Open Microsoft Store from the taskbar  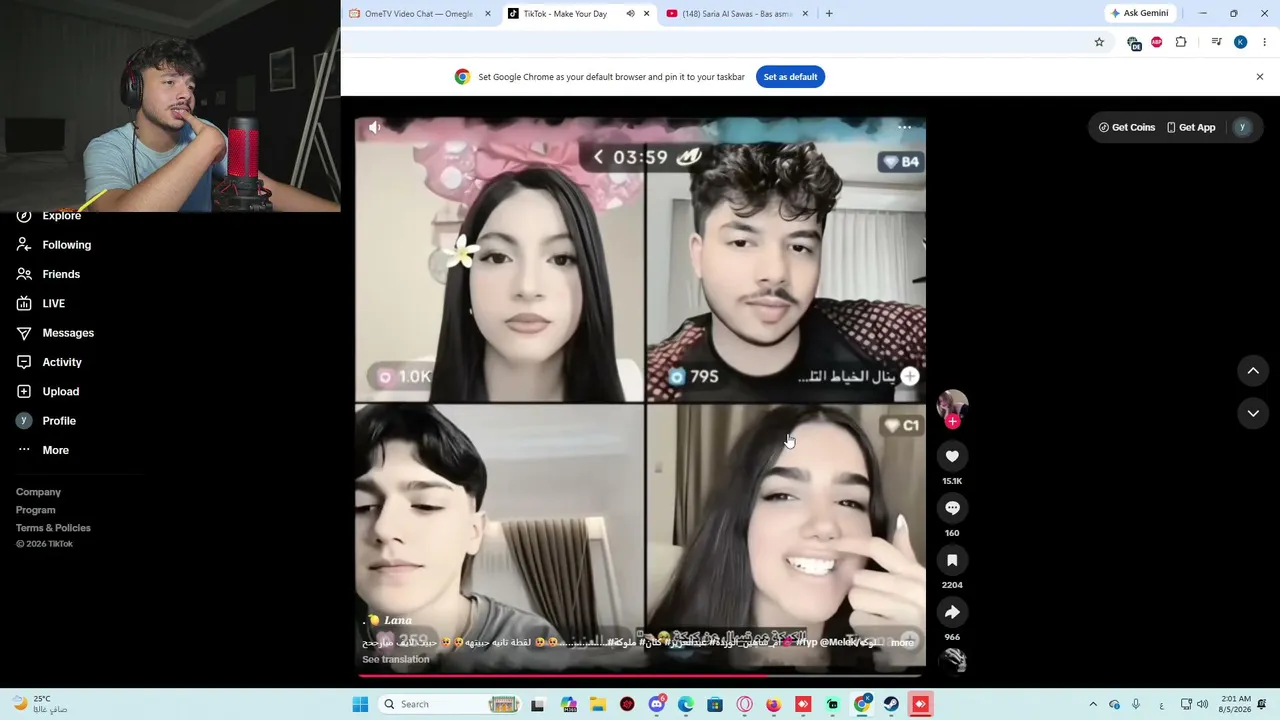715,704
